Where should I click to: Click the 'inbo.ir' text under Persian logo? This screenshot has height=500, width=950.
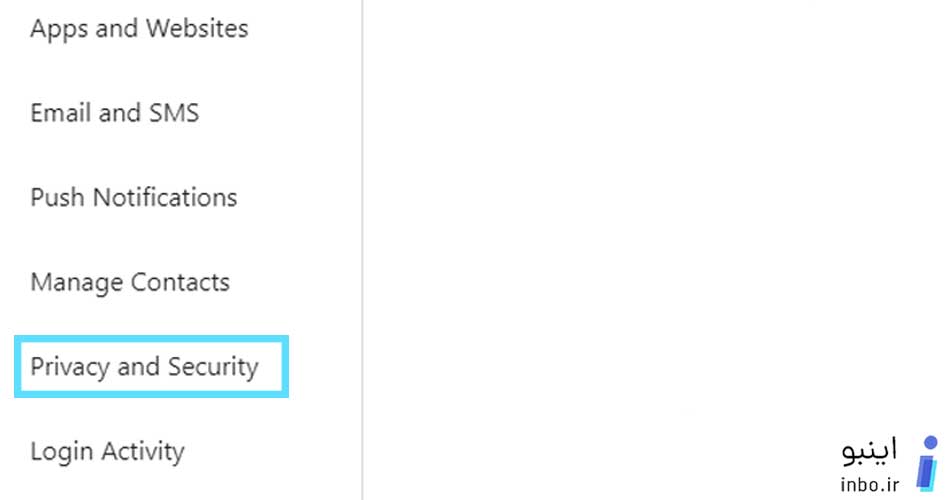click(x=870, y=484)
